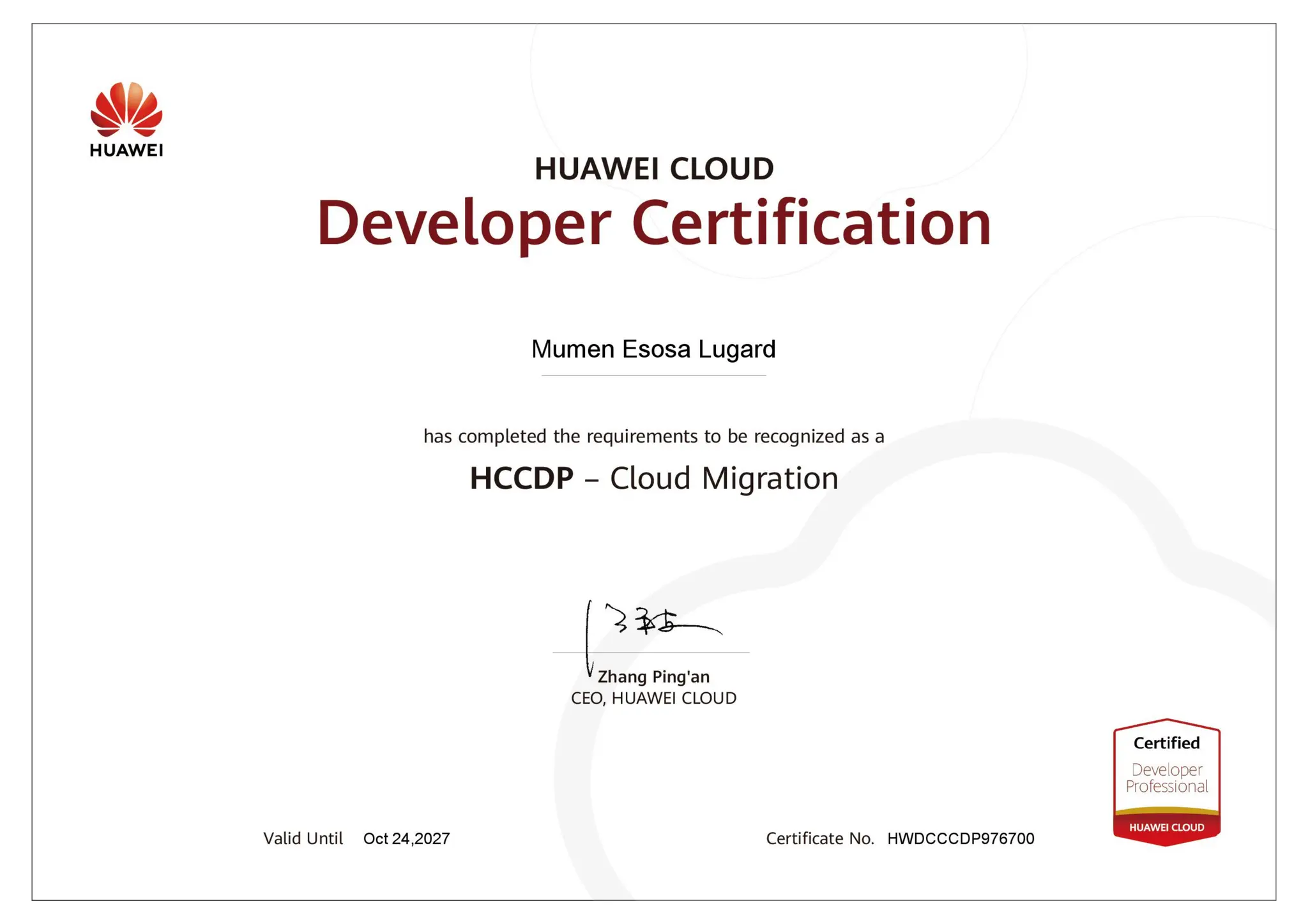Click the 'Certified' word on the badge

coord(1166,743)
